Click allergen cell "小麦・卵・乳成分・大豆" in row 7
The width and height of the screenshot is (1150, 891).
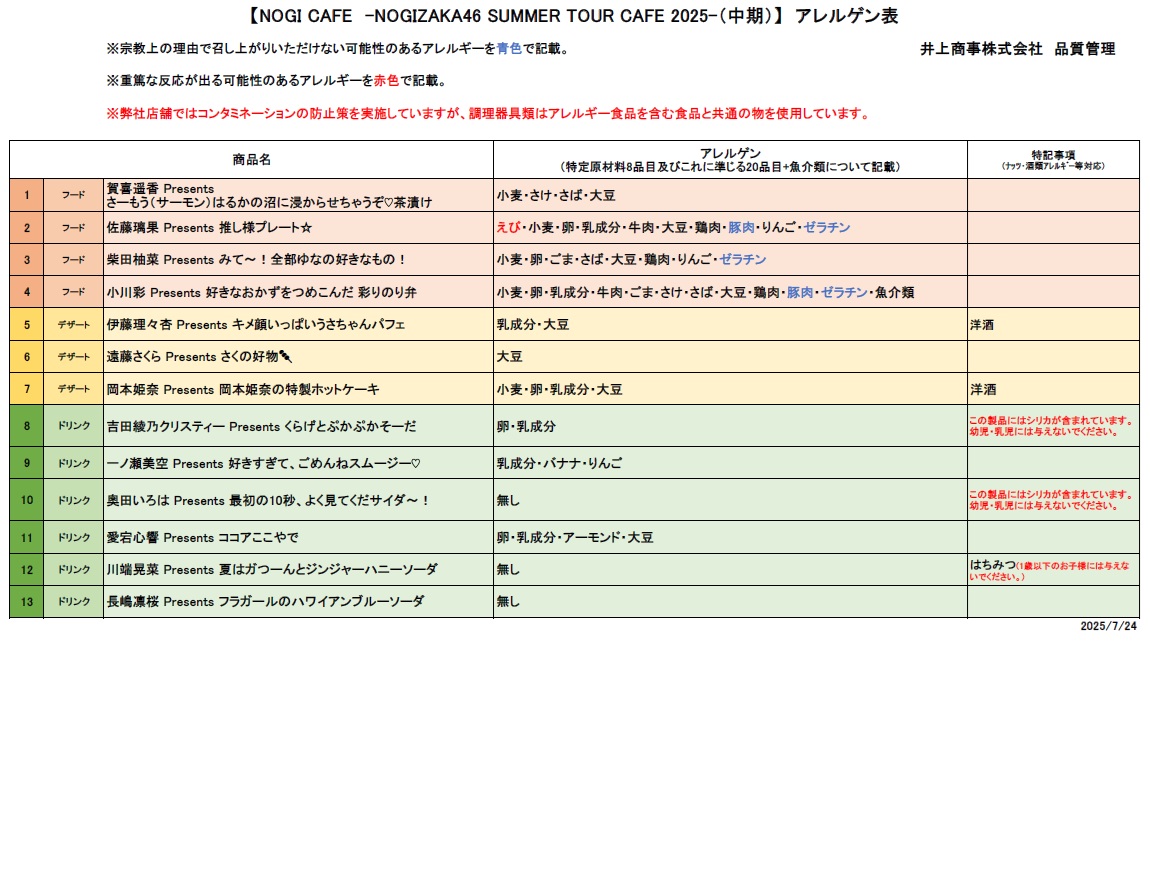point(730,389)
